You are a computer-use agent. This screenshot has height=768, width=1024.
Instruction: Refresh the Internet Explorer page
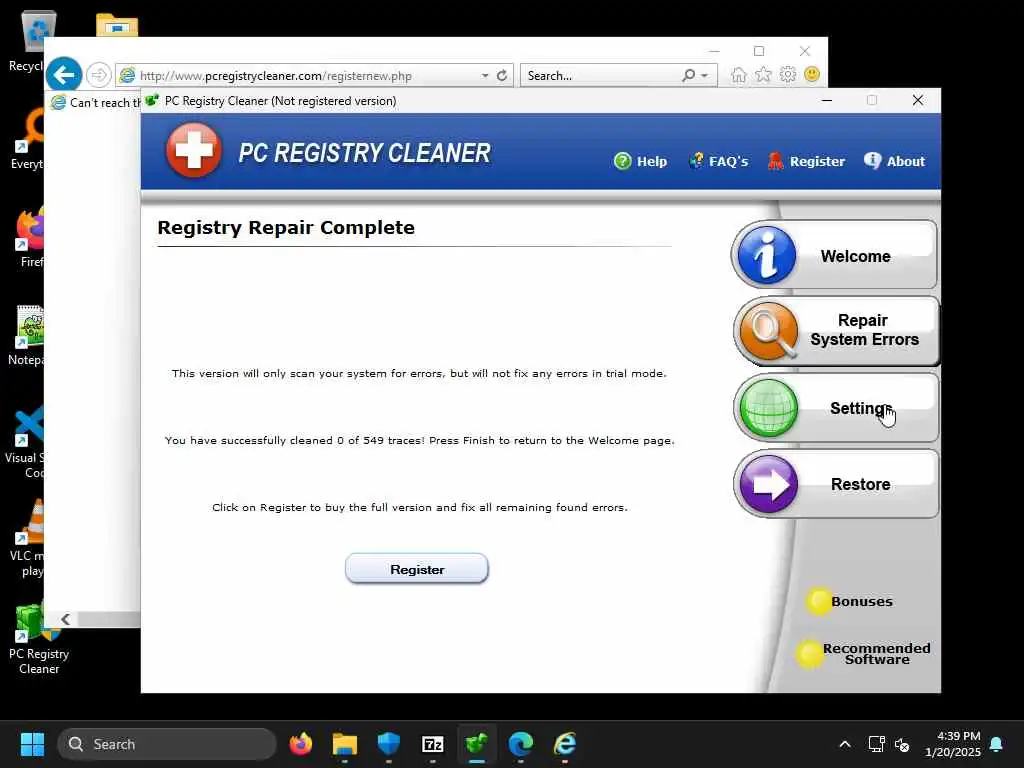(x=502, y=75)
